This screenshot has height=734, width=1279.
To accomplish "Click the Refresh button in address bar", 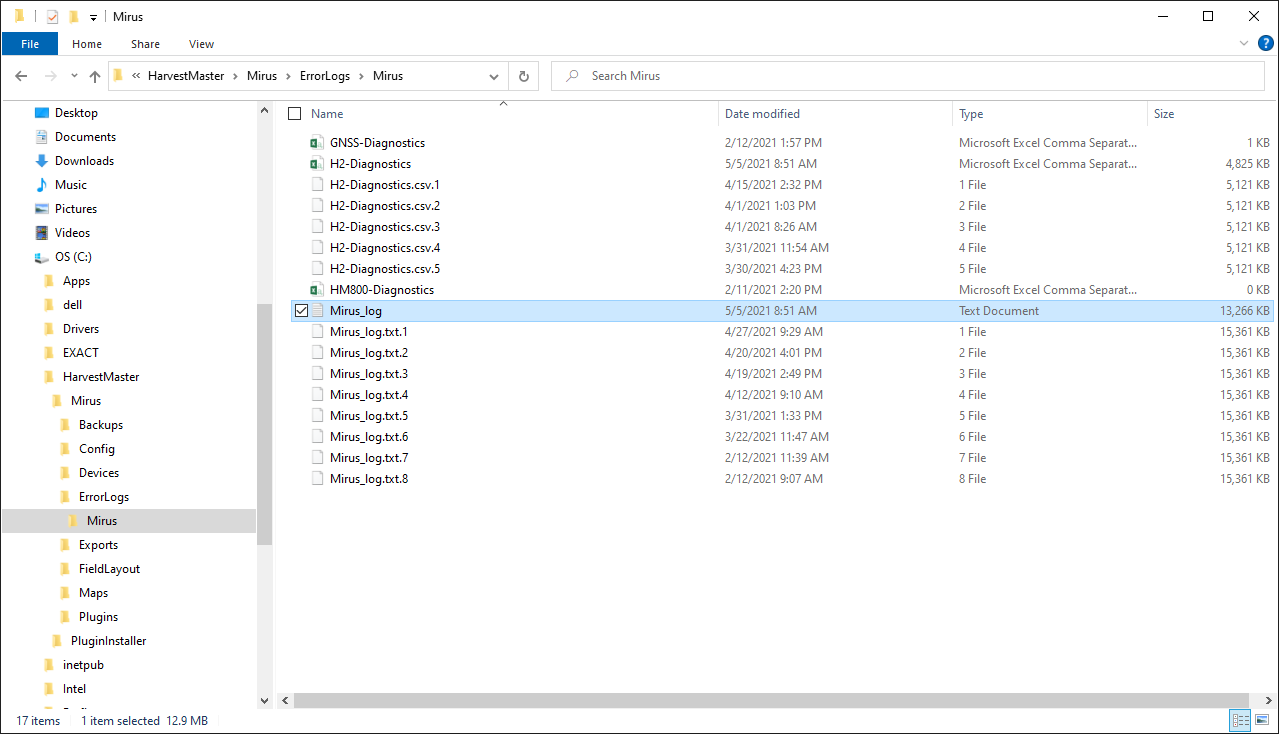I will [524, 76].
